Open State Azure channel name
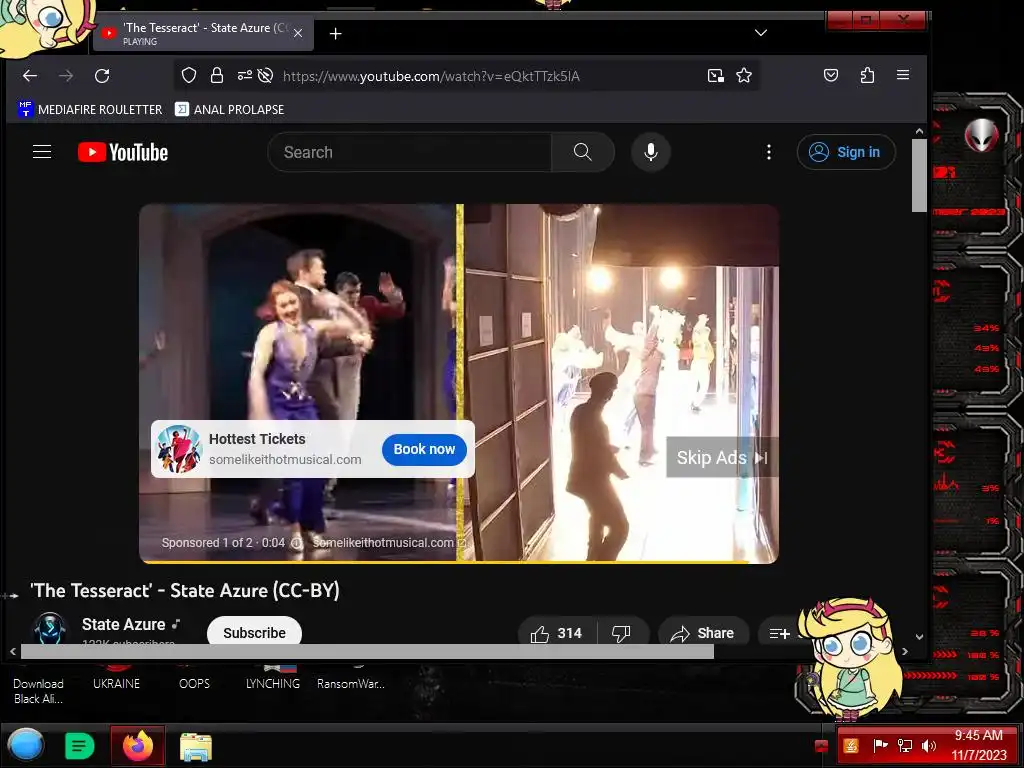This screenshot has height=768, width=1024. (123, 624)
